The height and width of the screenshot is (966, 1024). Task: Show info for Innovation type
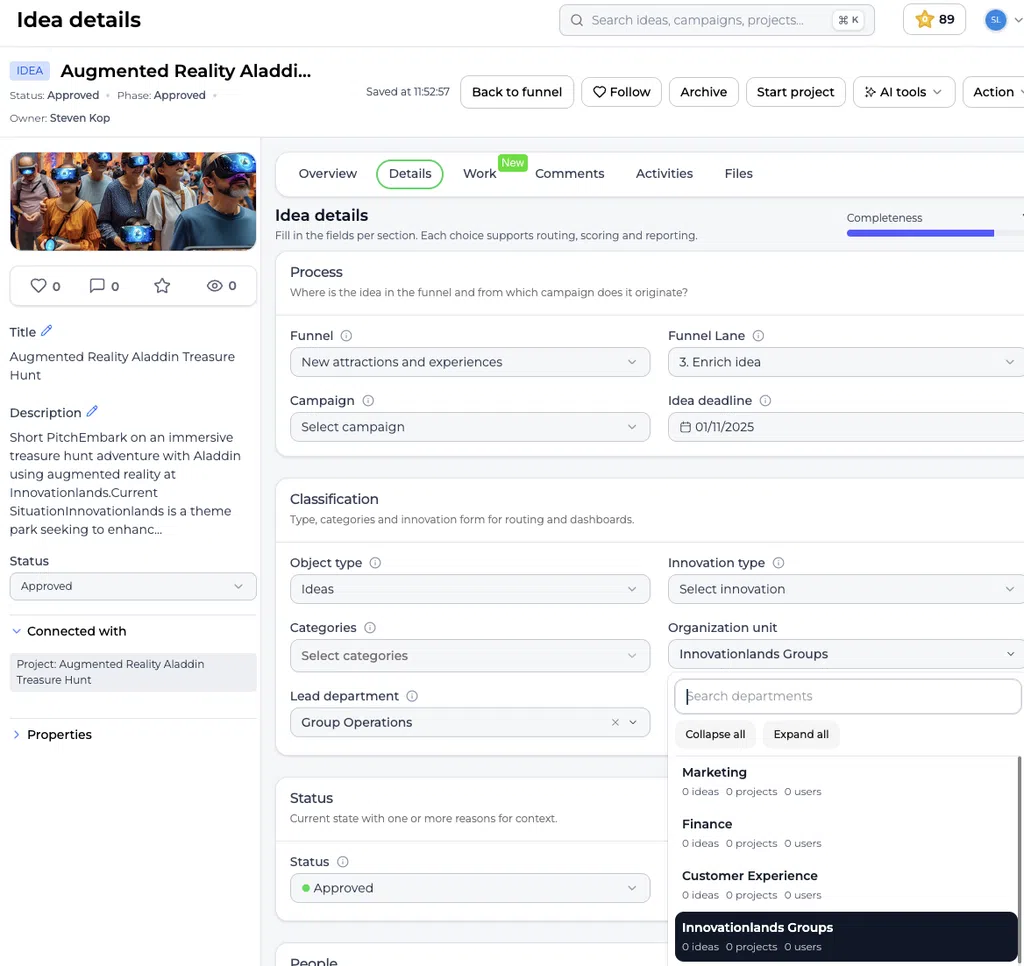(778, 562)
